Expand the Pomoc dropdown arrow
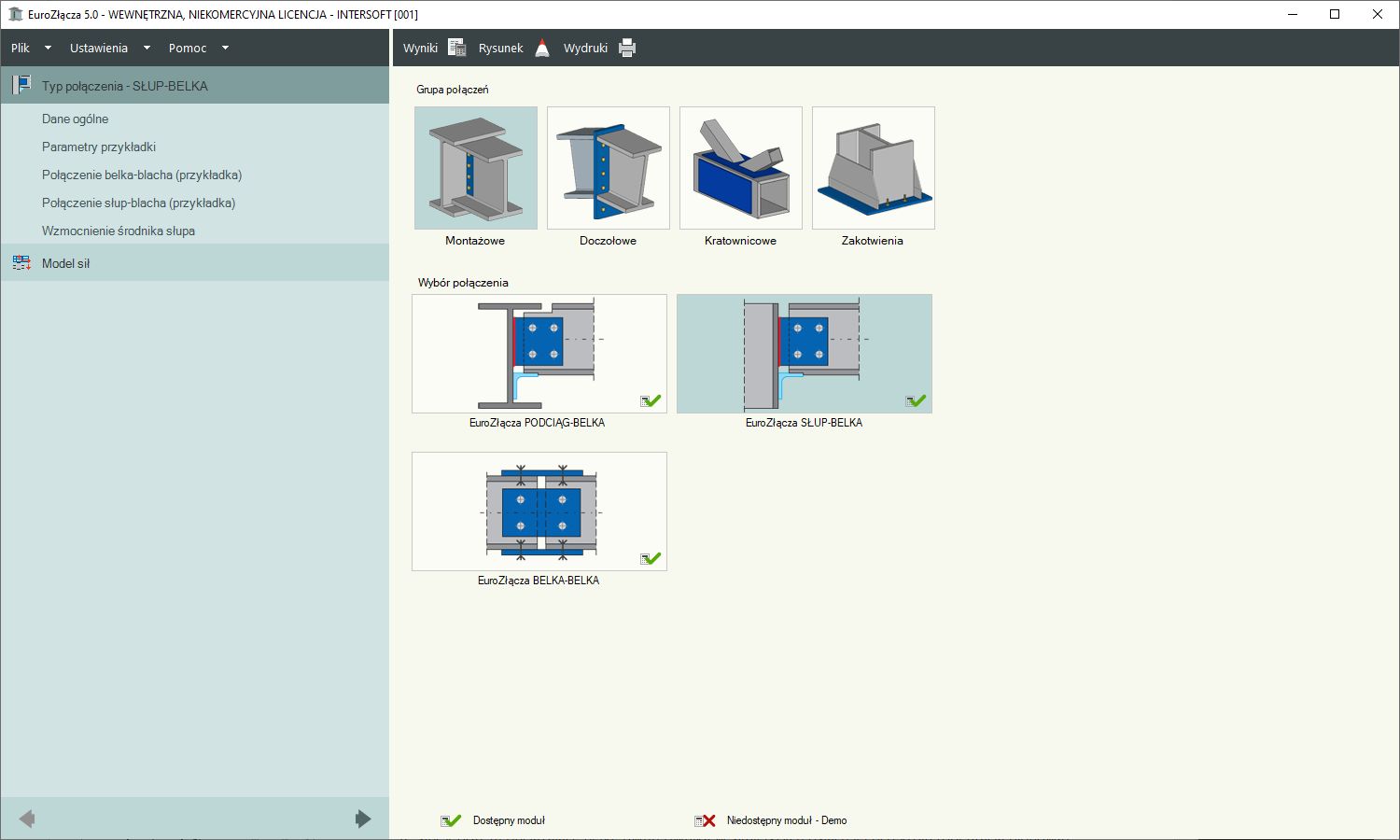The width and height of the screenshot is (1400, 840). (225, 48)
